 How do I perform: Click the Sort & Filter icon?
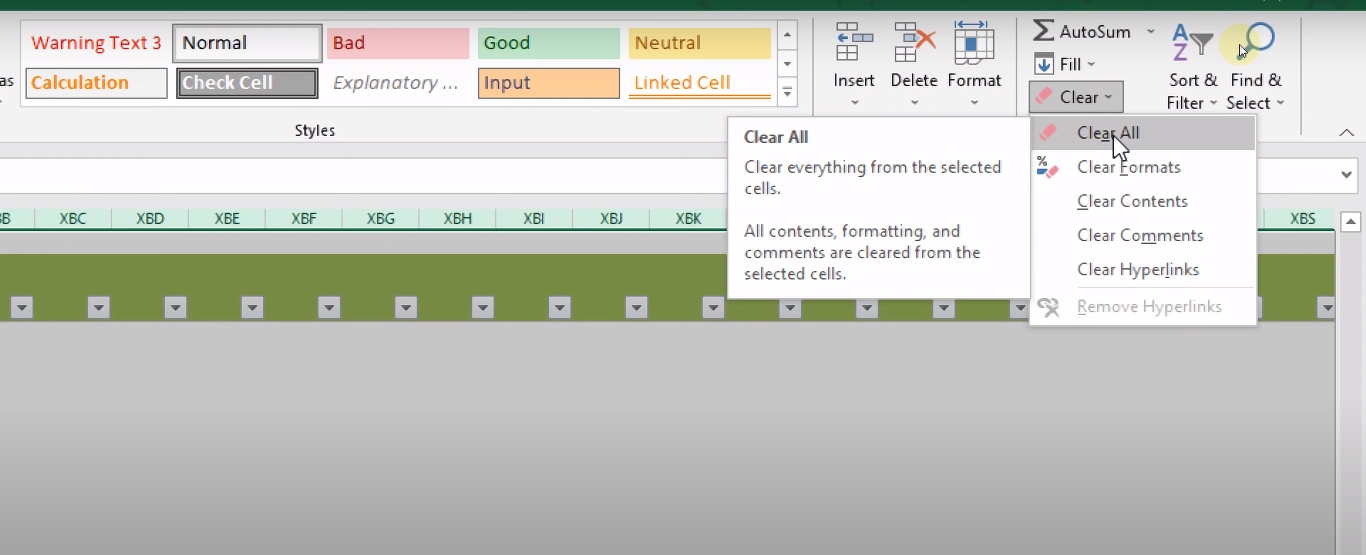click(x=1192, y=43)
